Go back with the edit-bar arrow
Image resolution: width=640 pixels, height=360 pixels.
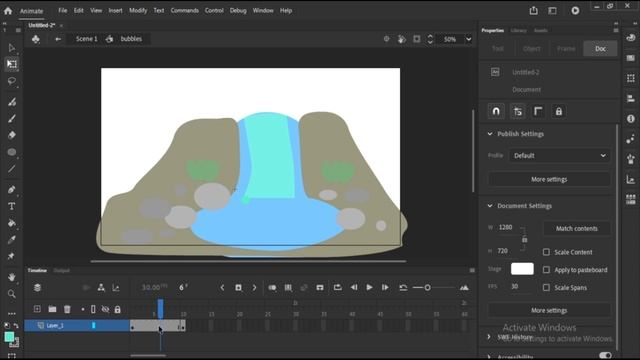click(x=58, y=39)
